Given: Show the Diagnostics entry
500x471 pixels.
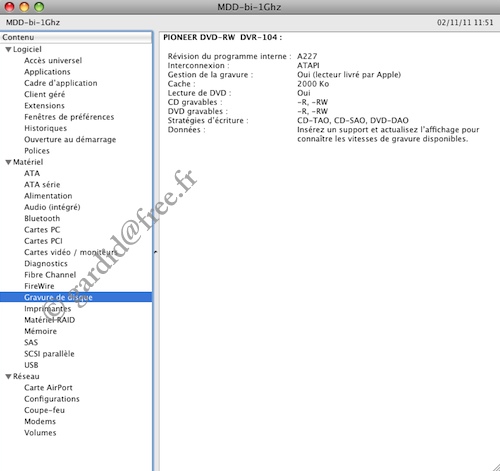Looking at the screenshot, I should point(46,264).
